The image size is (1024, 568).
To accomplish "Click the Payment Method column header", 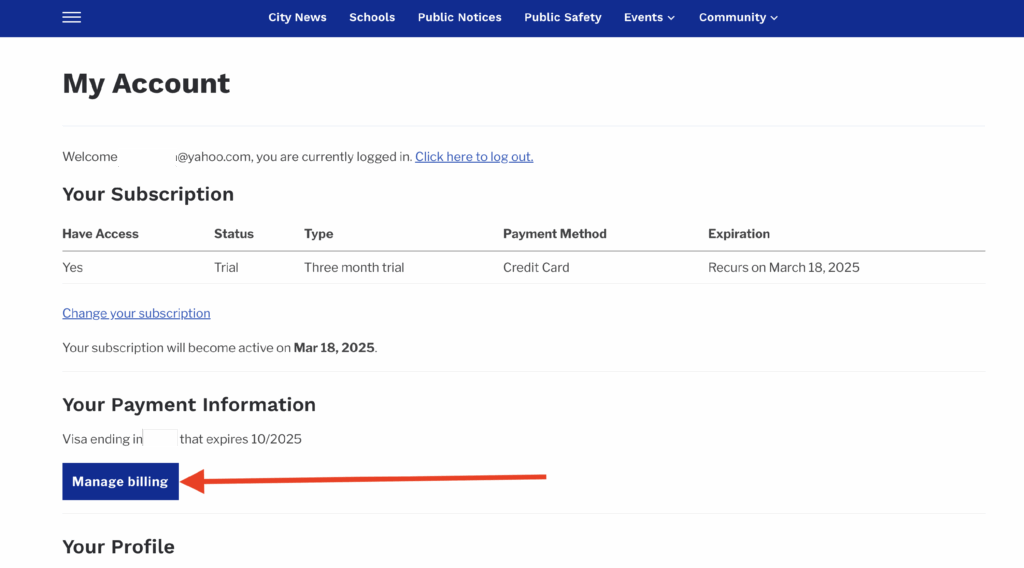I will 554,234.
